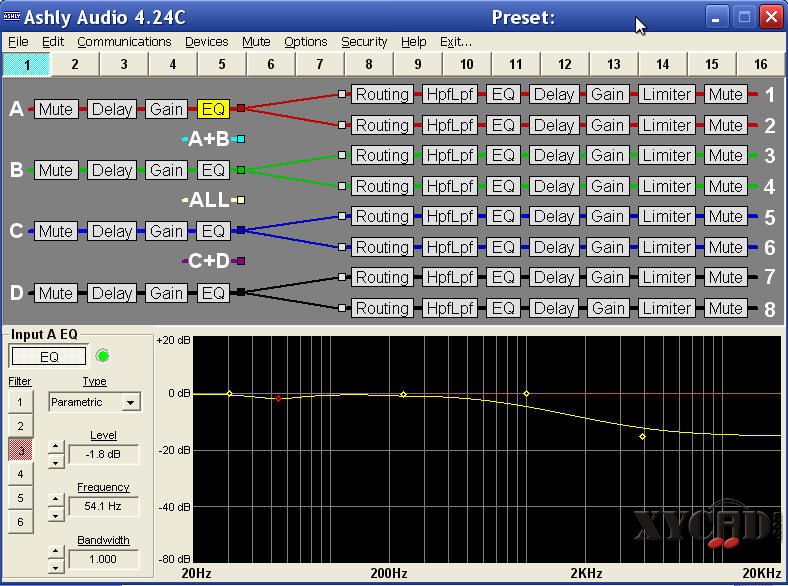Viewport: 788px width, 586px height.
Task: Open the Communications menu
Action: [124, 42]
